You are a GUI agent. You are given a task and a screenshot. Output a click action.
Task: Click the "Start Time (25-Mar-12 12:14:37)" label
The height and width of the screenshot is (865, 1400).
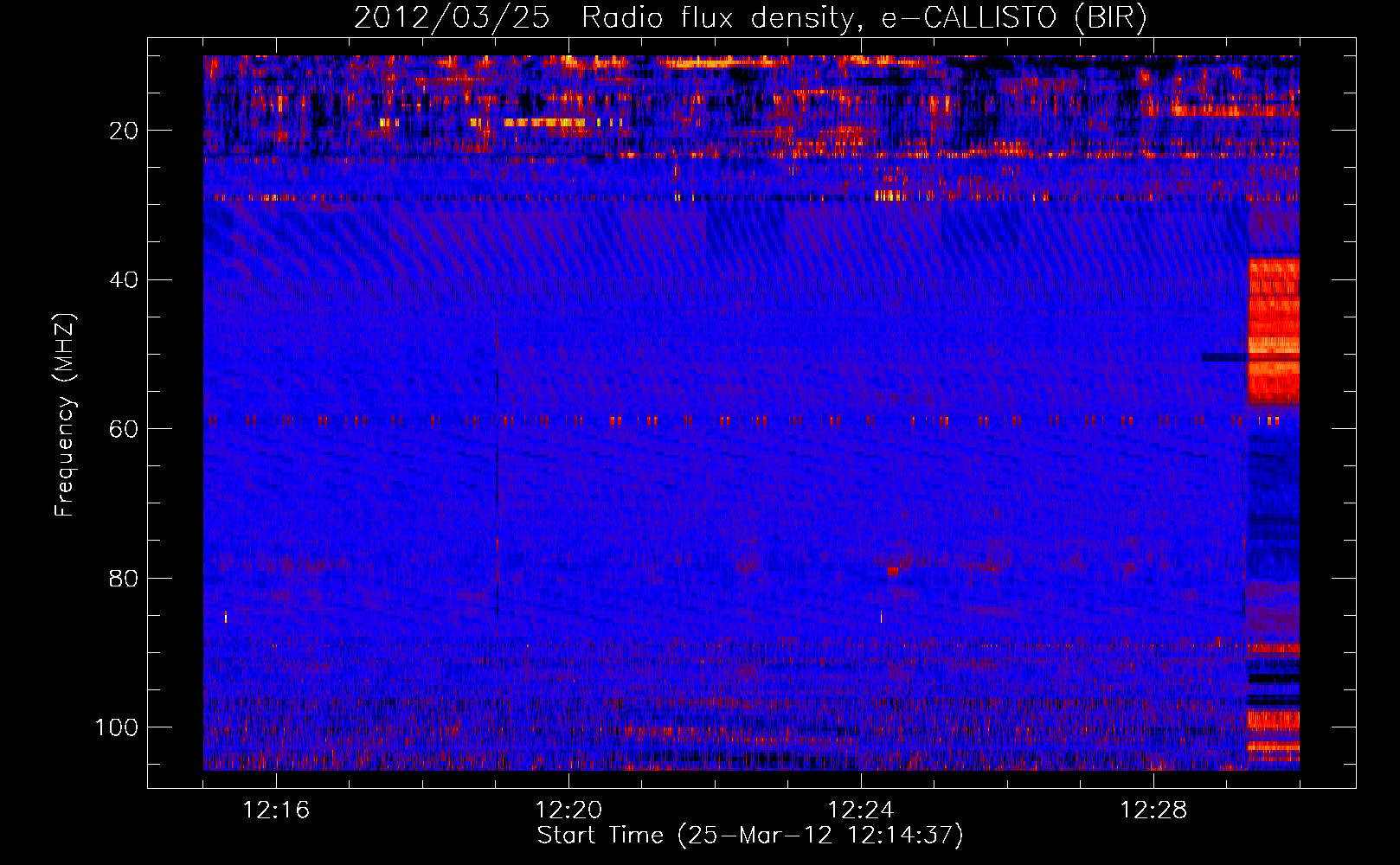(750, 836)
